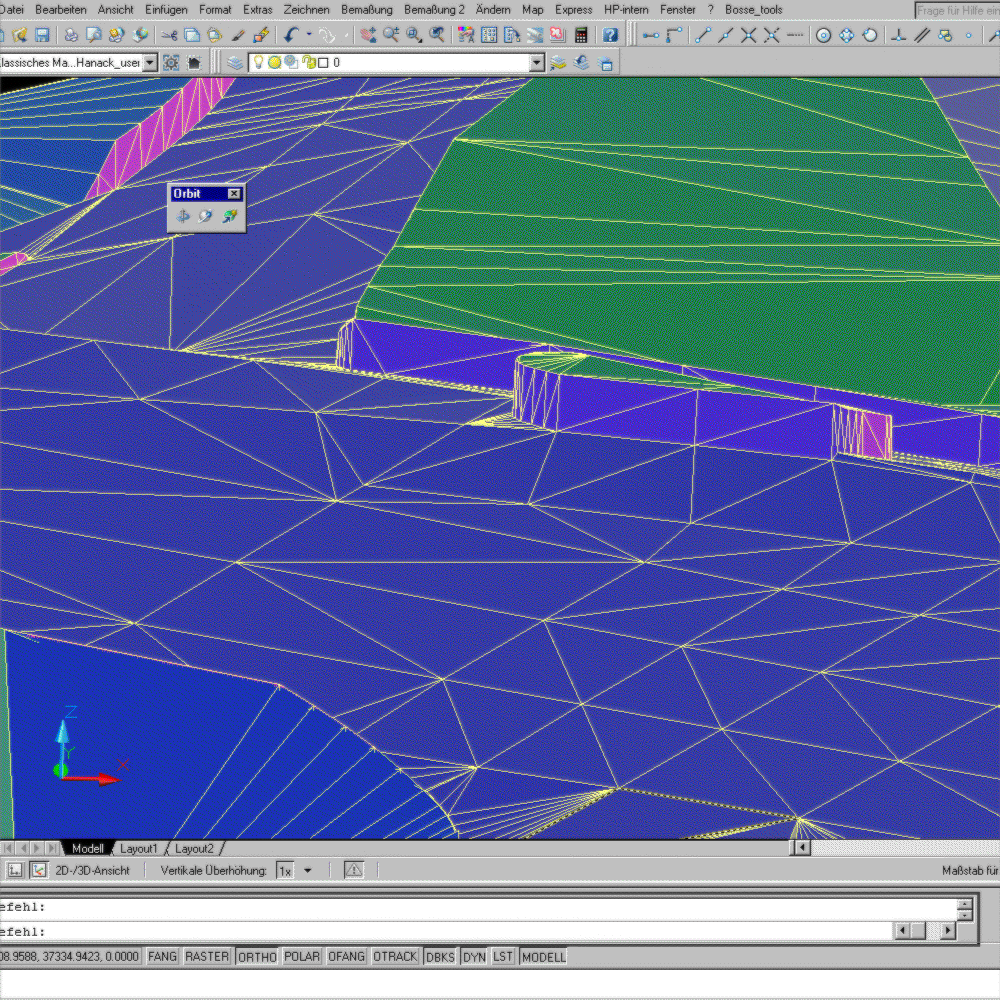Screen dimensions: 1000x1000
Task: Select the Pan hand tool
Action: click(x=368, y=35)
